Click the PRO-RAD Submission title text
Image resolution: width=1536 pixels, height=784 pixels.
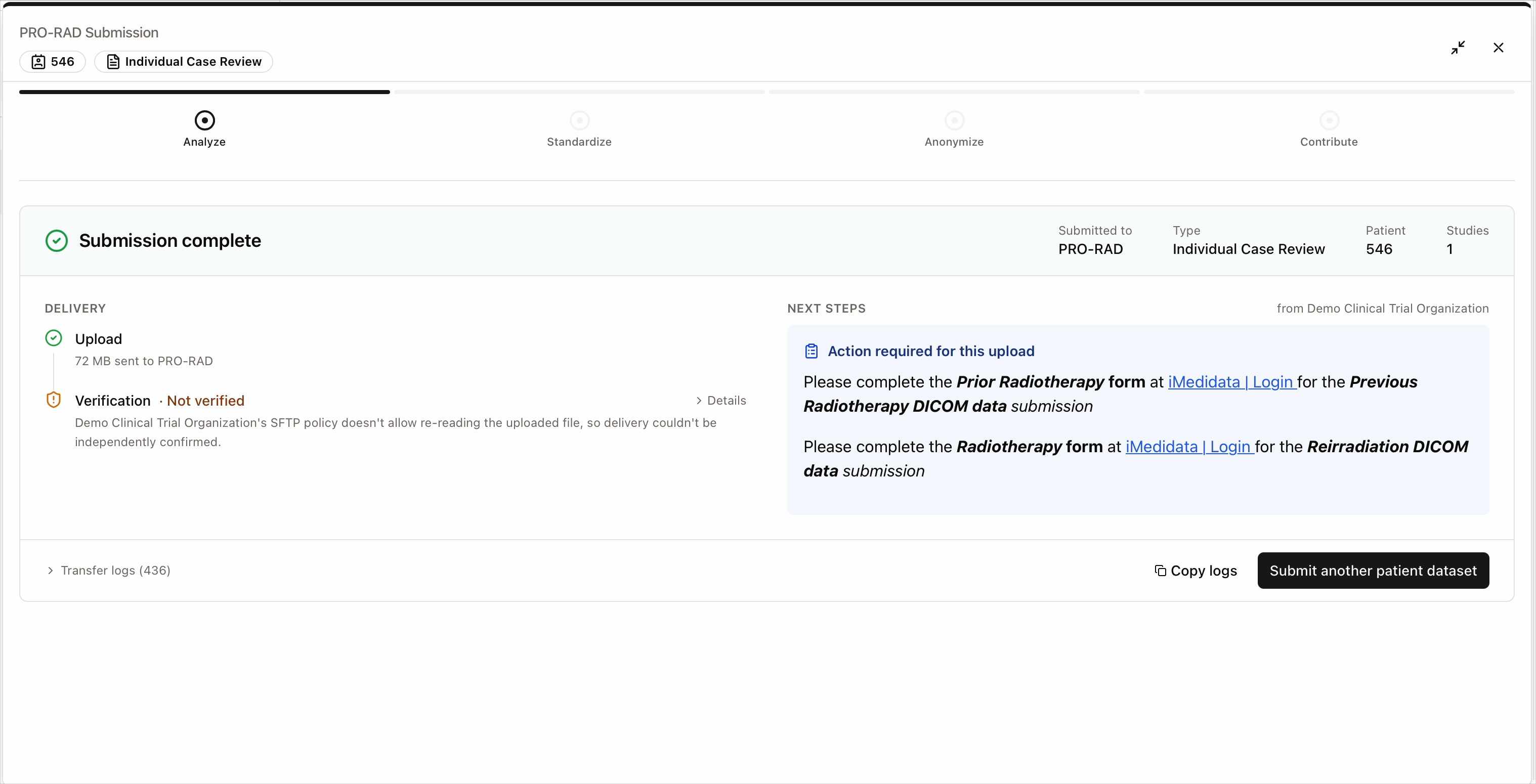coord(89,33)
